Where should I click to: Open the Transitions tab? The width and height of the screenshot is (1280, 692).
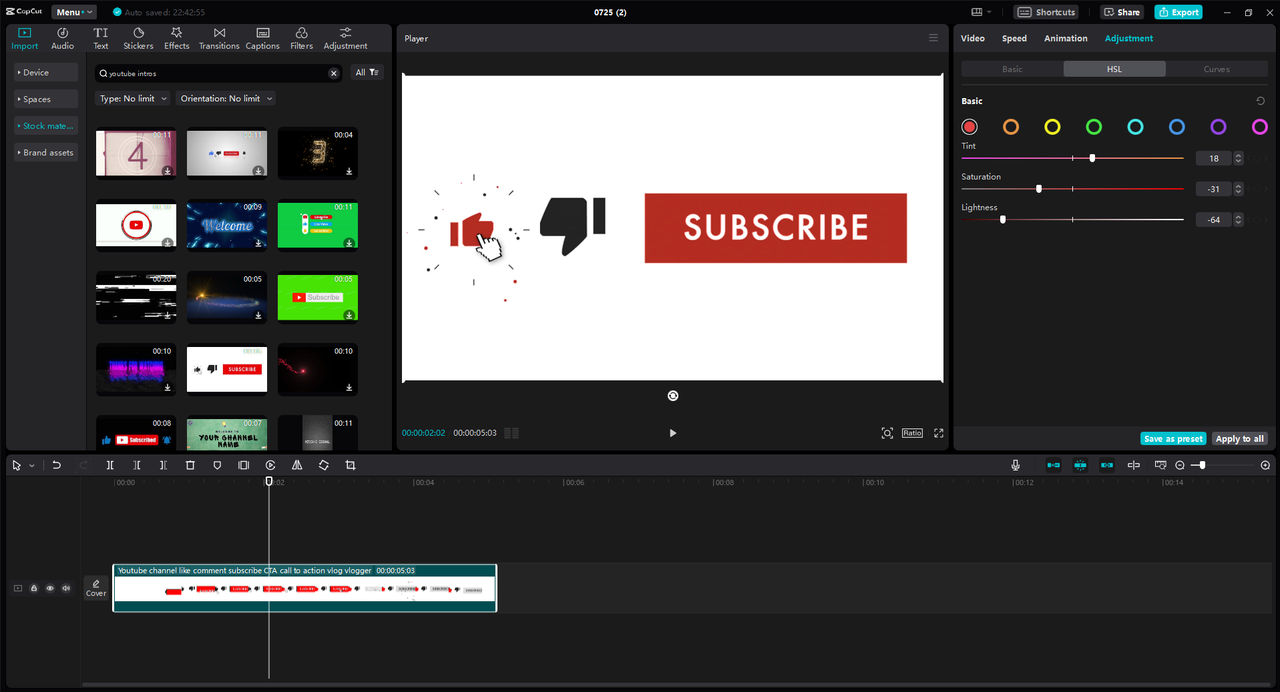point(219,39)
